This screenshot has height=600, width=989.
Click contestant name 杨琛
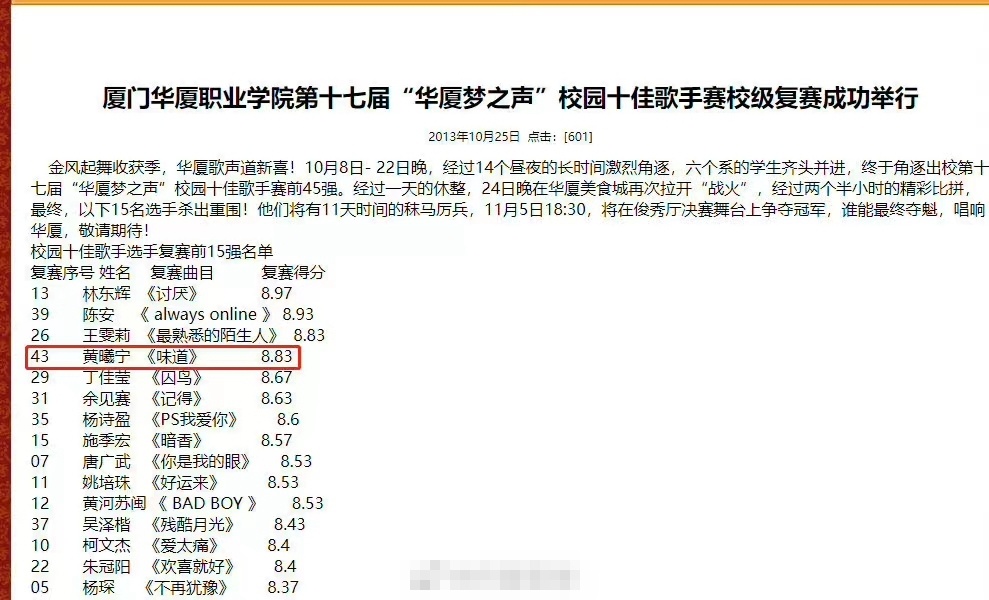coord(98,587)
